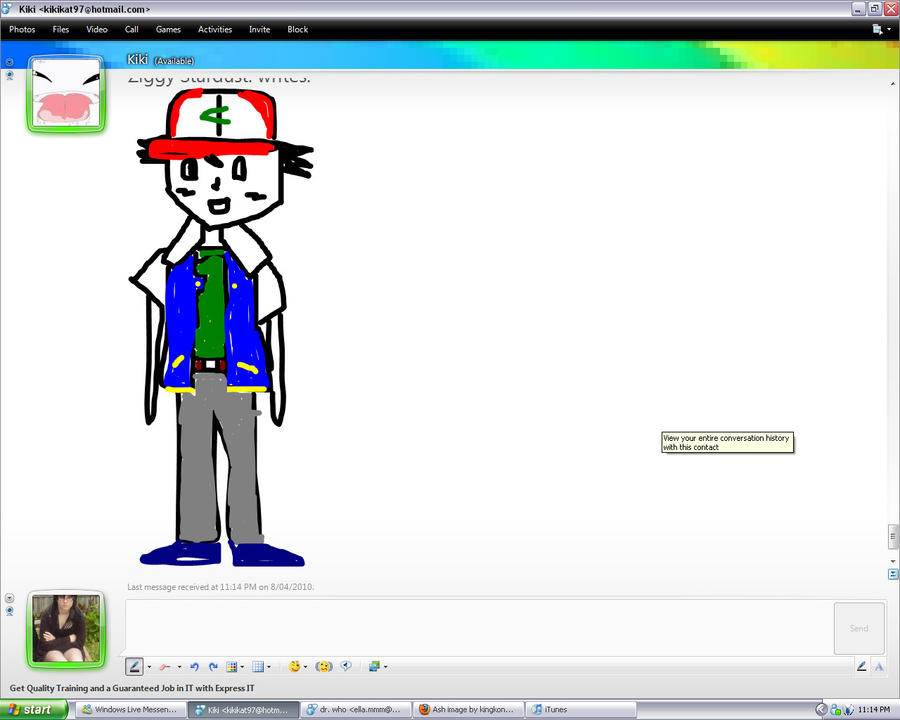This screenshot has width=900, height=720.
Task: Switch to handwriting mode
Action: (x=861, y=666)
